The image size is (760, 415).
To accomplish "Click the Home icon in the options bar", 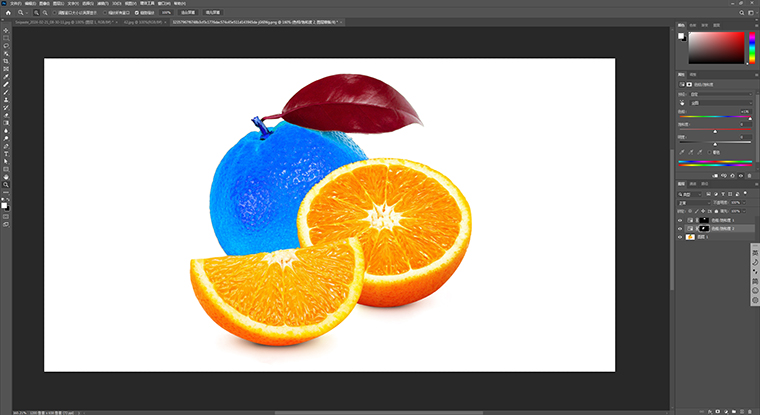I will 7,12.
